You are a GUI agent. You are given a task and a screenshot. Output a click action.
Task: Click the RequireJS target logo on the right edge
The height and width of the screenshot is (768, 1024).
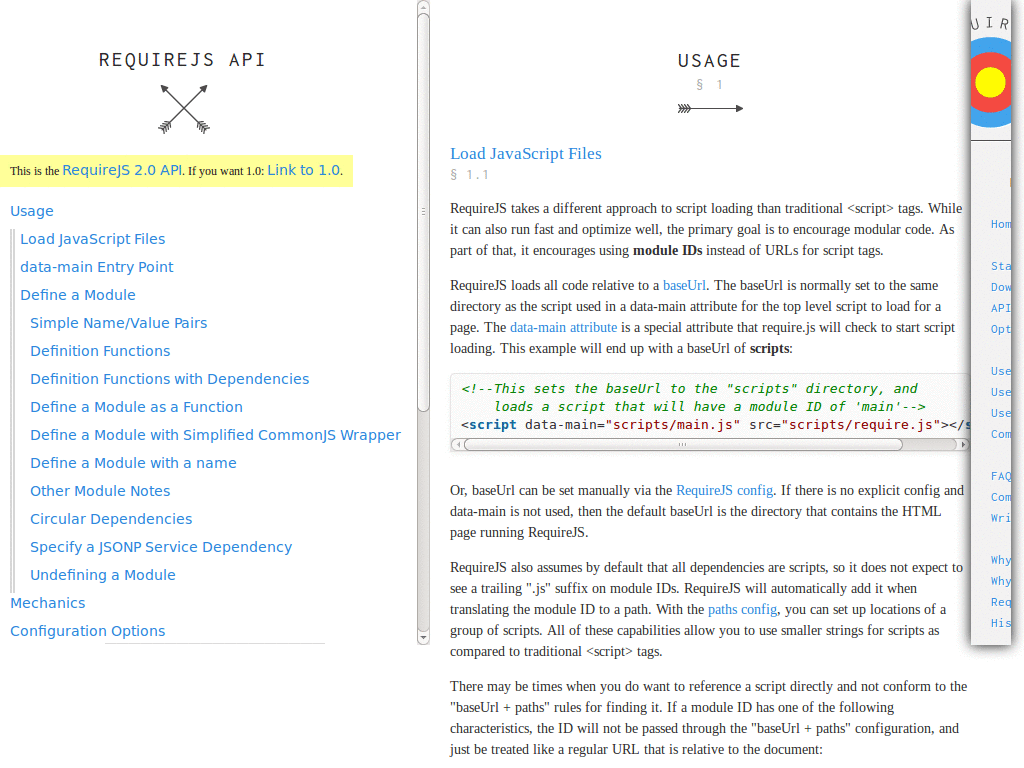pyautogui.click(x=991, y=82)
